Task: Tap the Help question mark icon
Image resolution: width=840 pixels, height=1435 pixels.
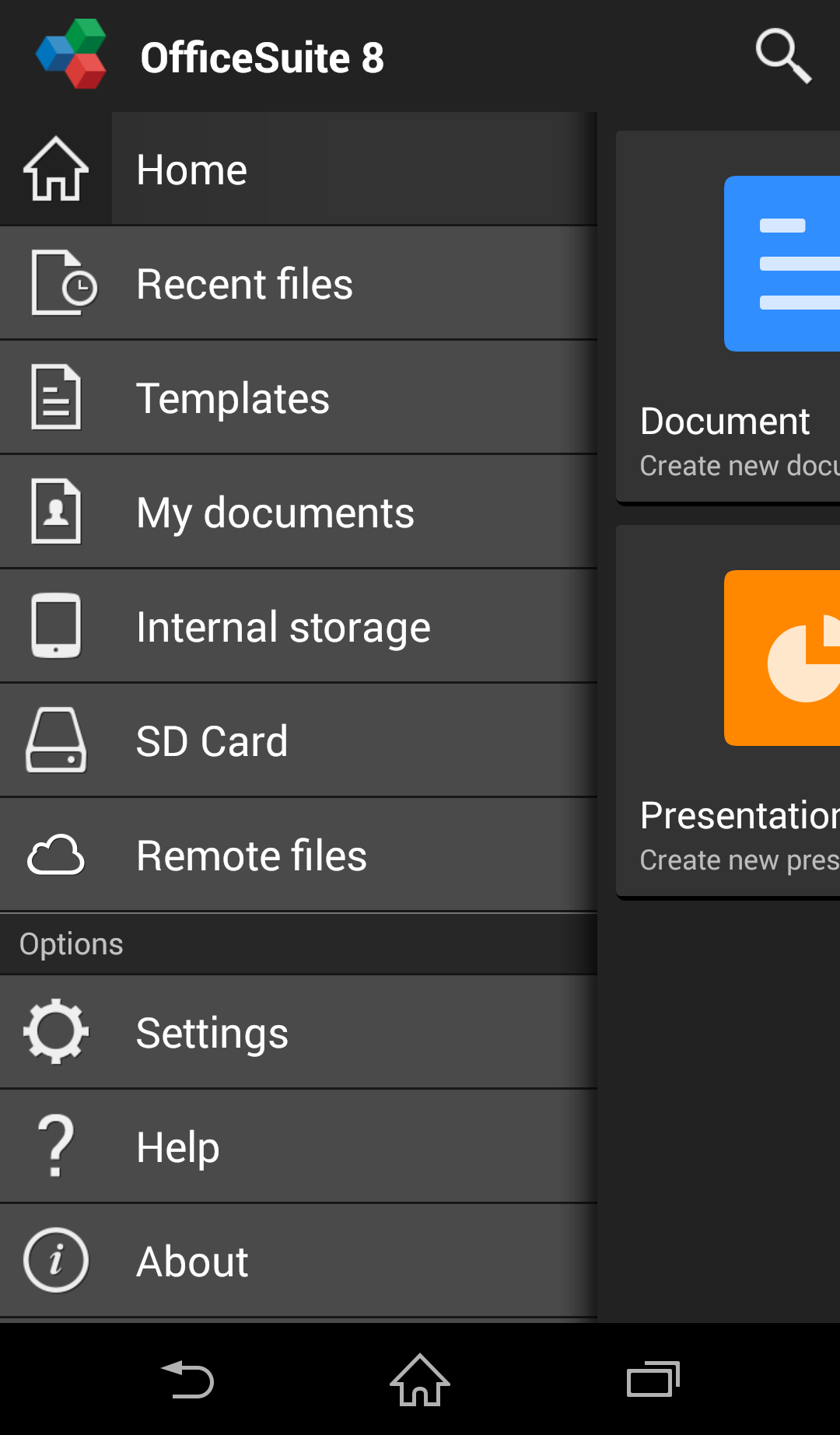Action: click(x=56, y=1146)
